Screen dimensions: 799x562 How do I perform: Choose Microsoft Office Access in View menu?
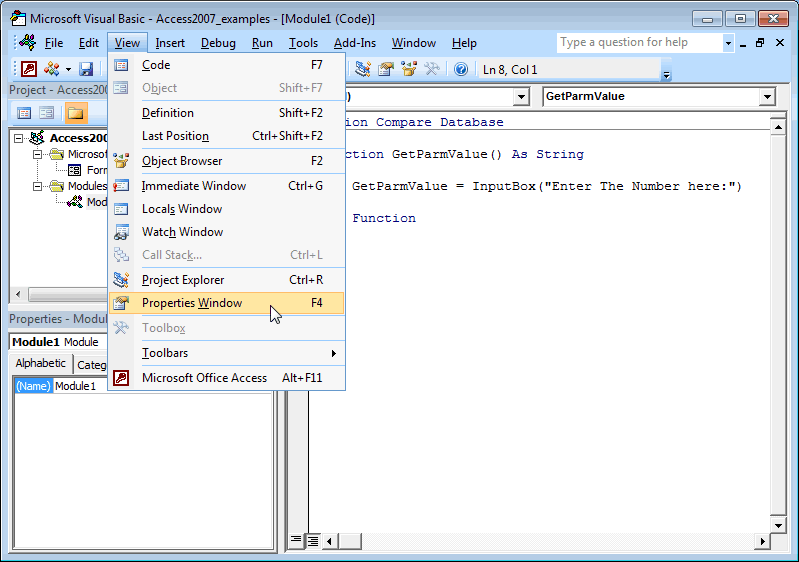point(227,378)
